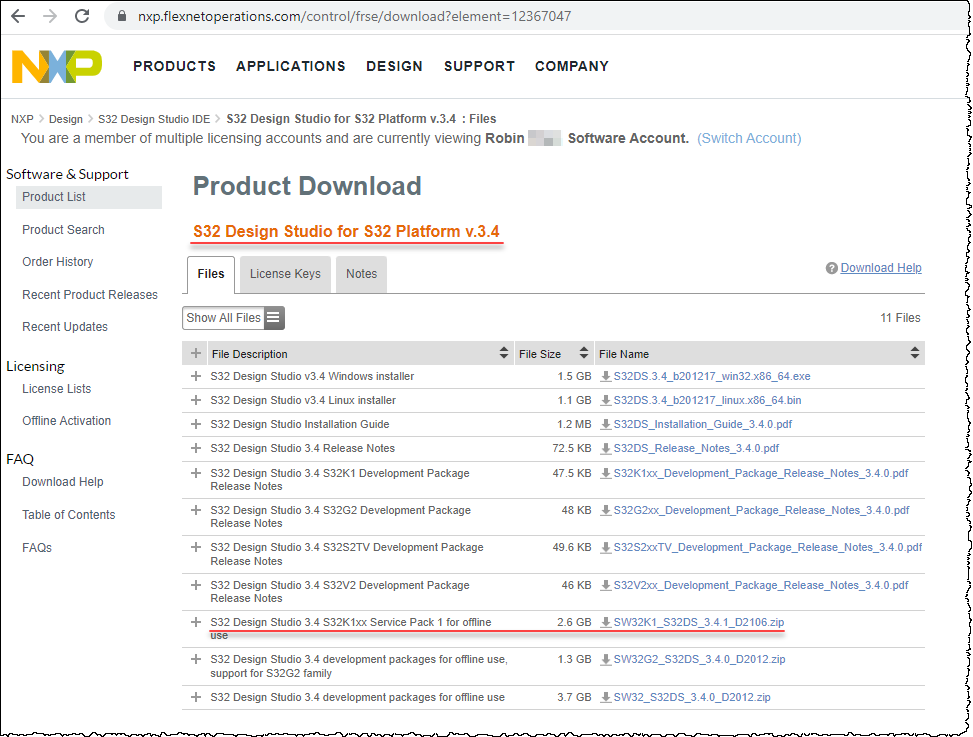Click download icon for S32S2xxTV Release Notes pdf

coord(606,548)
